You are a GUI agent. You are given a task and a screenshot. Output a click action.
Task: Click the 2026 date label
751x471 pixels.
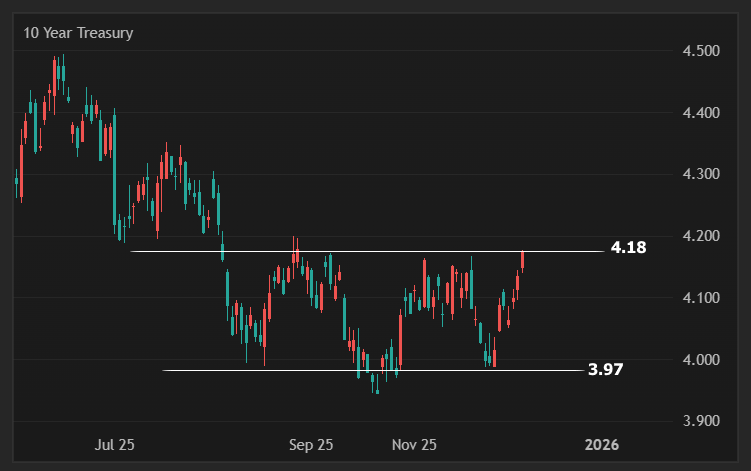pyautogui.click(x=602, y=444)
